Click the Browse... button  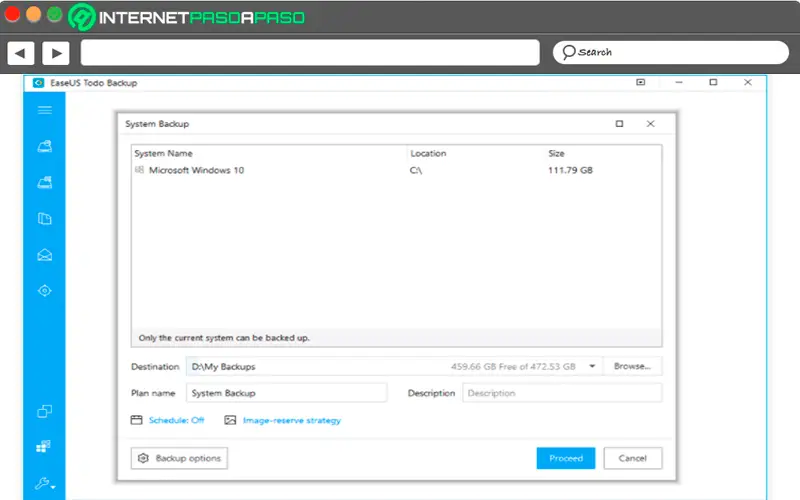632,366
